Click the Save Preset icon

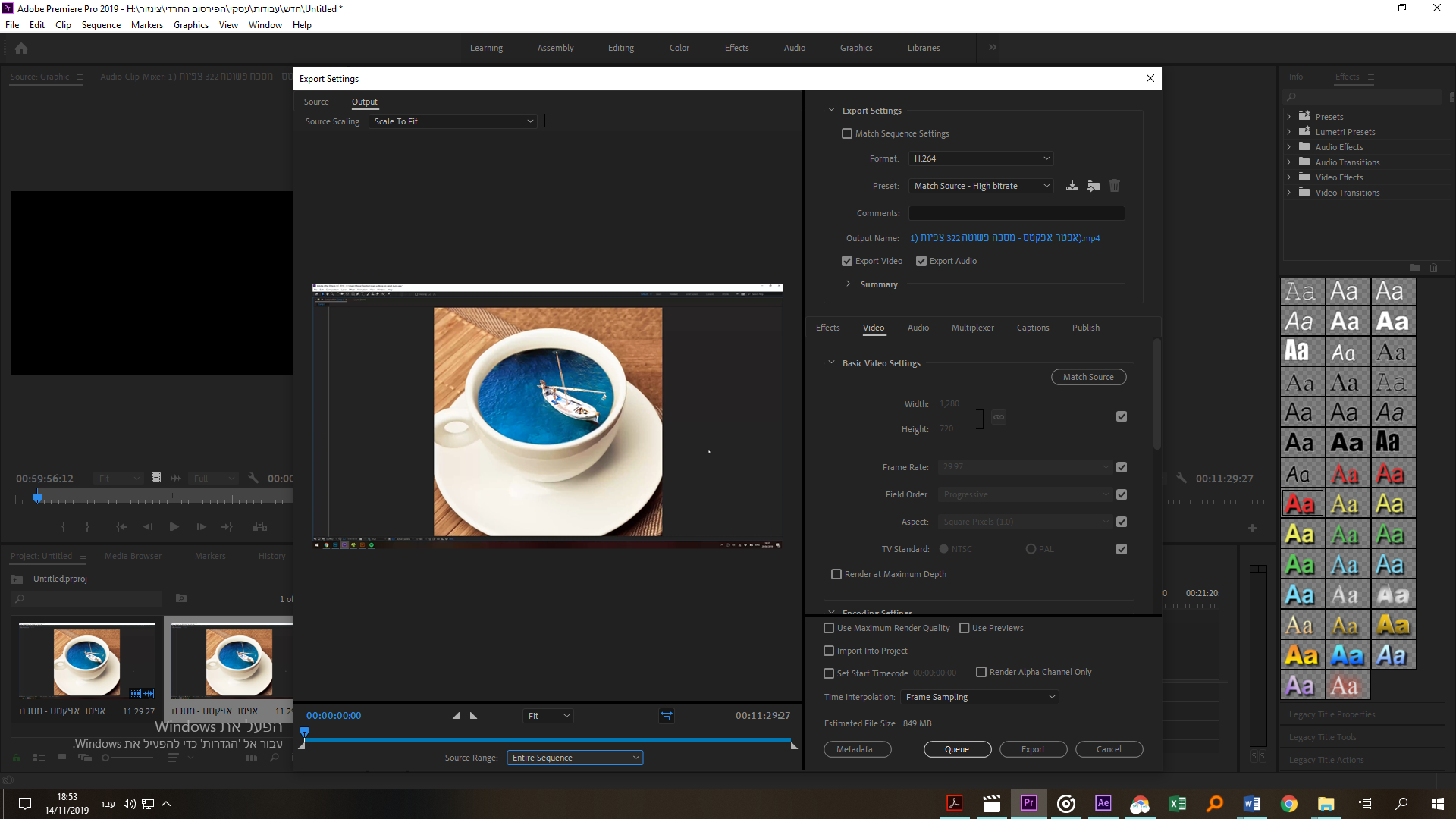pos(1072,186)
